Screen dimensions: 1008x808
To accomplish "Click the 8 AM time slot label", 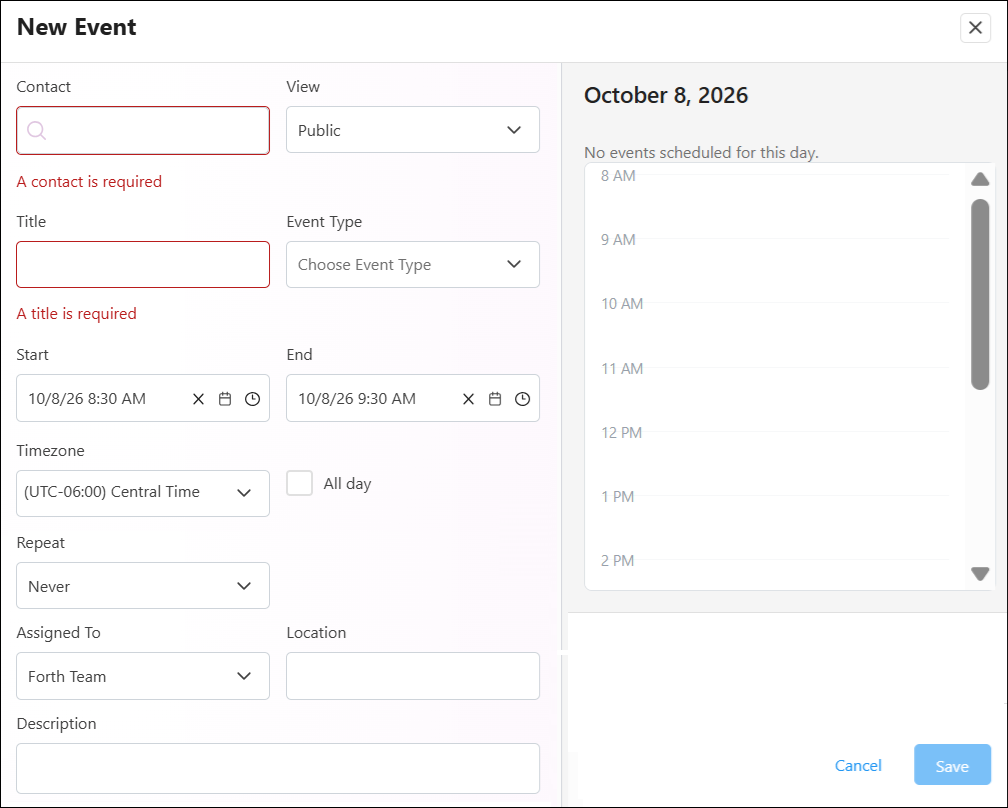I will [618, 175].
